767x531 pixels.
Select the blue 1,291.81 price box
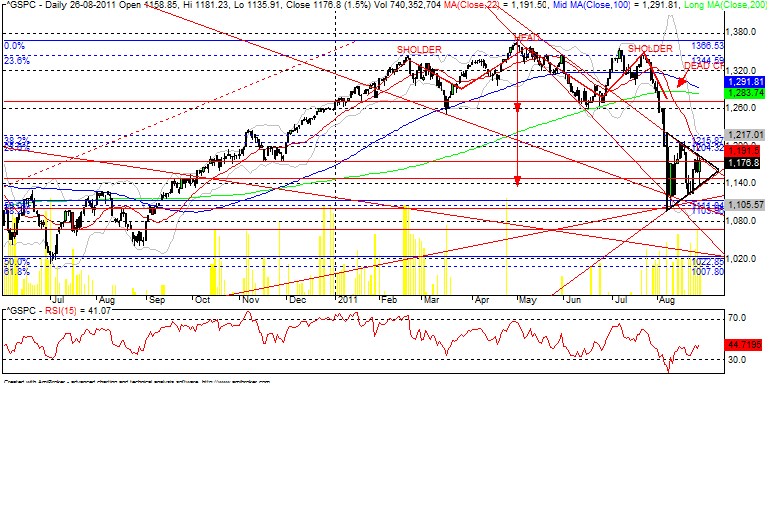(x=745, y=82)
